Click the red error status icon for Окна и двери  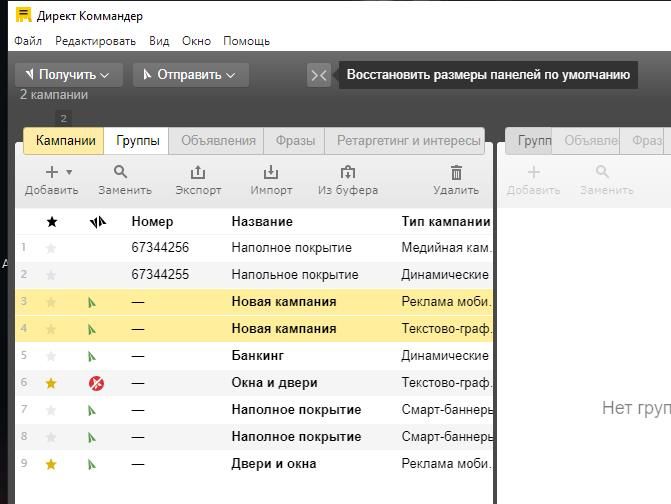pos(96,383)
